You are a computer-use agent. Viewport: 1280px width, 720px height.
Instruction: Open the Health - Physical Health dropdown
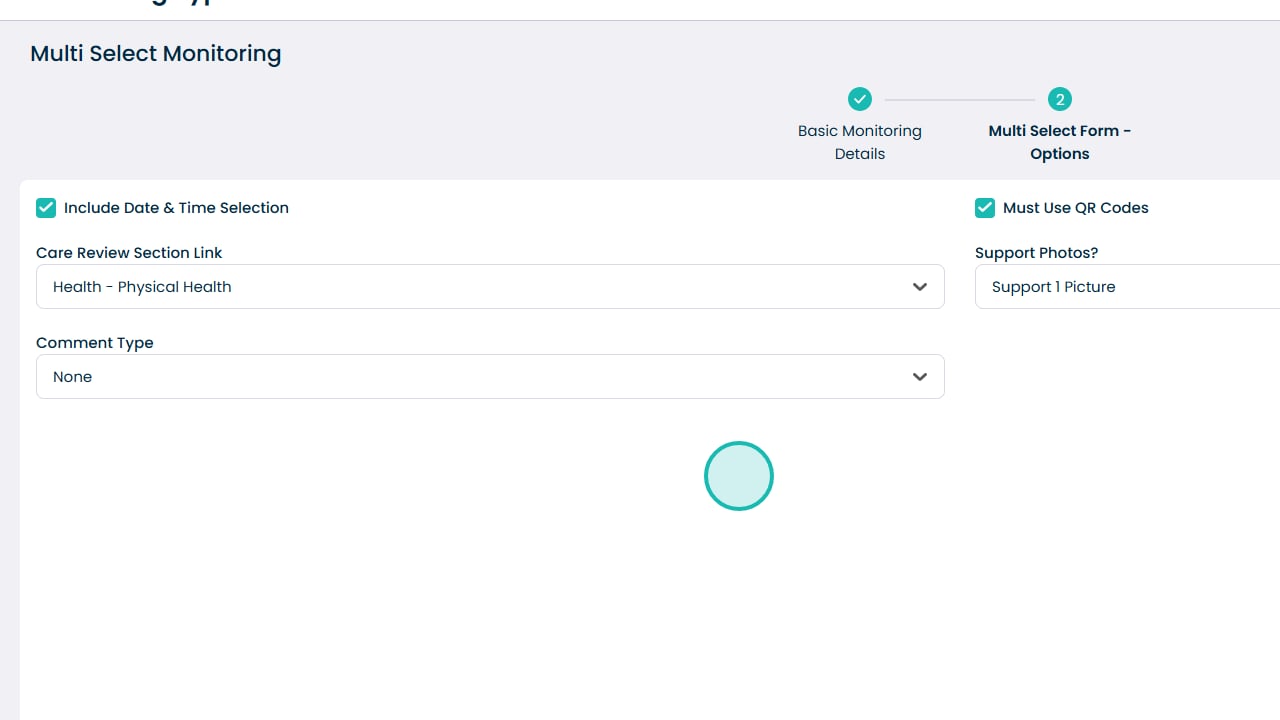pyautogui.click(x=489, y=287)
